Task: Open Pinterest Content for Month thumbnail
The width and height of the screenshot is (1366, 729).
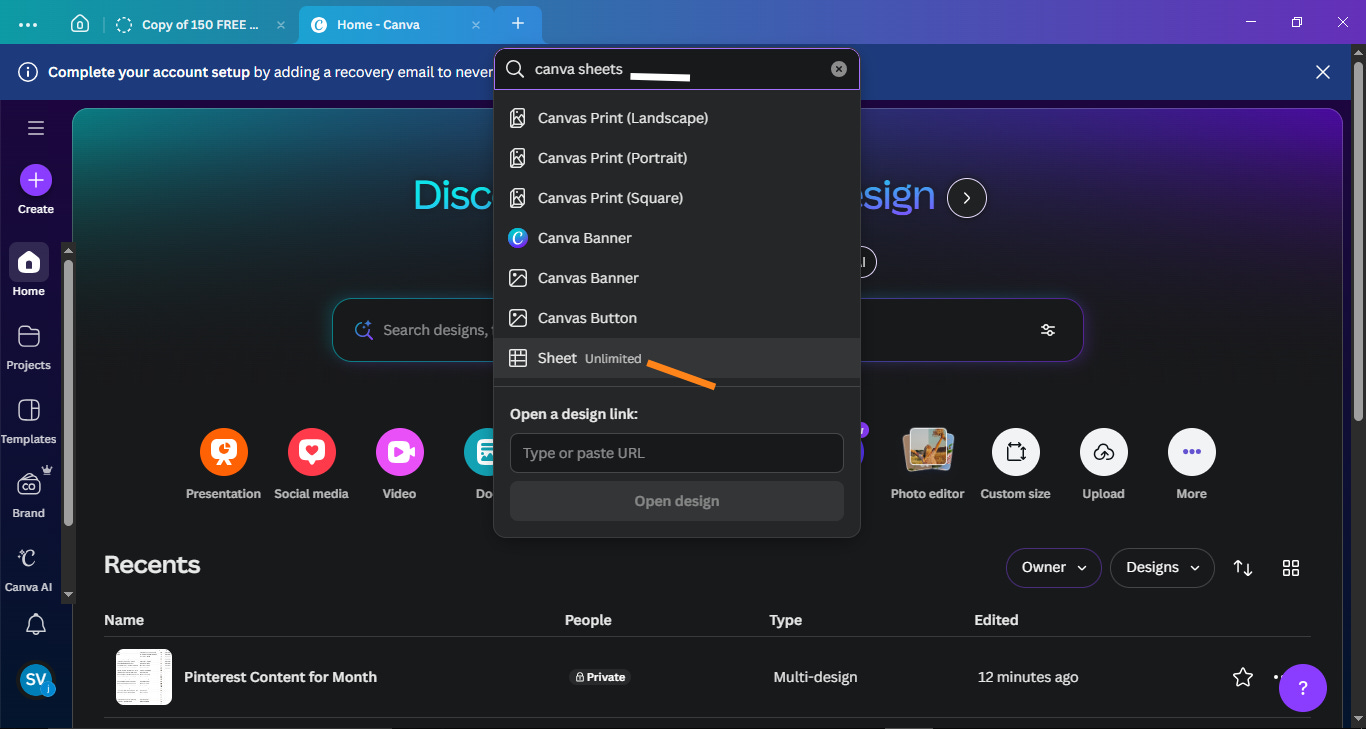Action: [144, 677]
